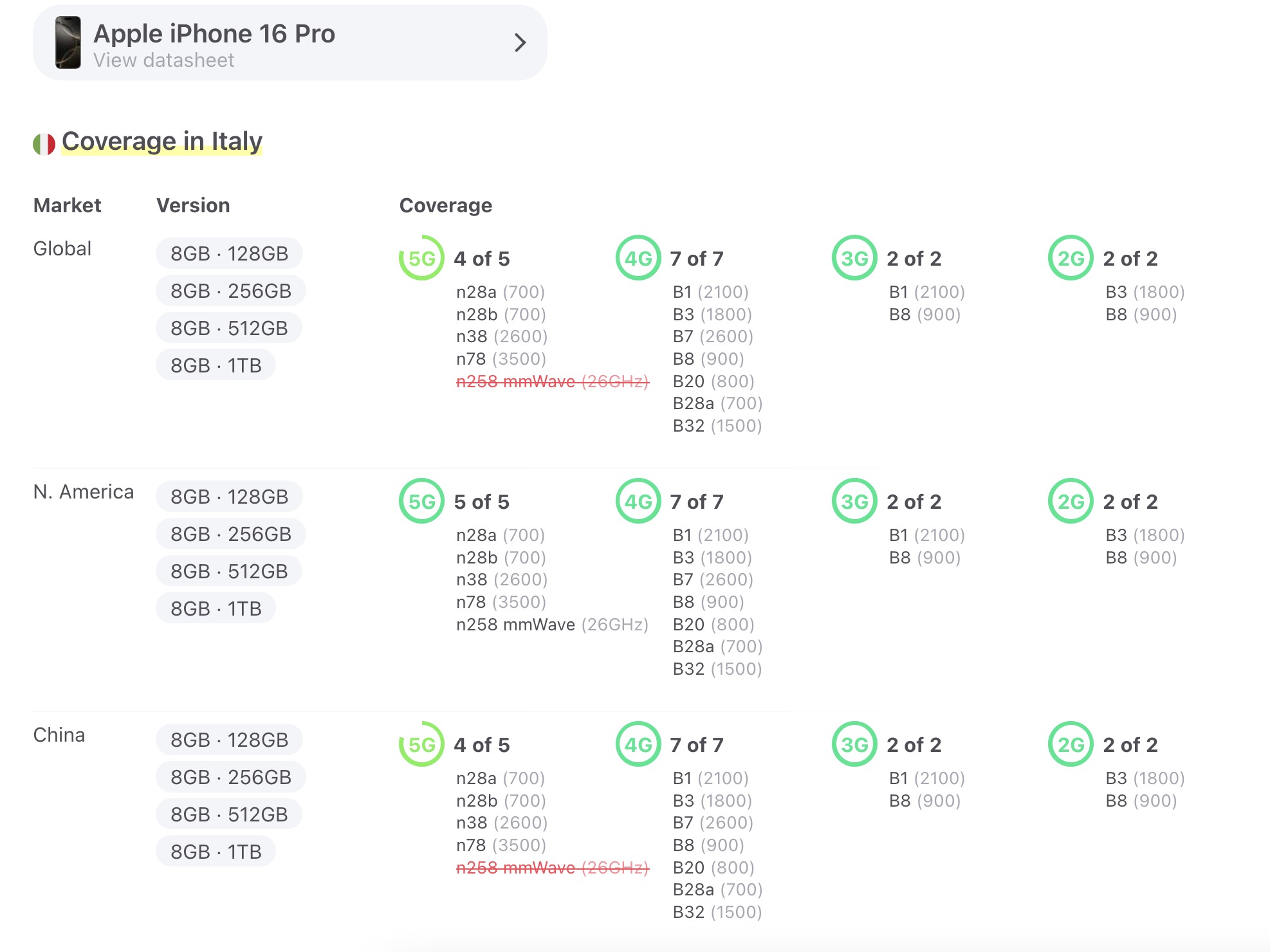Click the Italy flag icon
The image size is (1270, 952).
[44, 143]
